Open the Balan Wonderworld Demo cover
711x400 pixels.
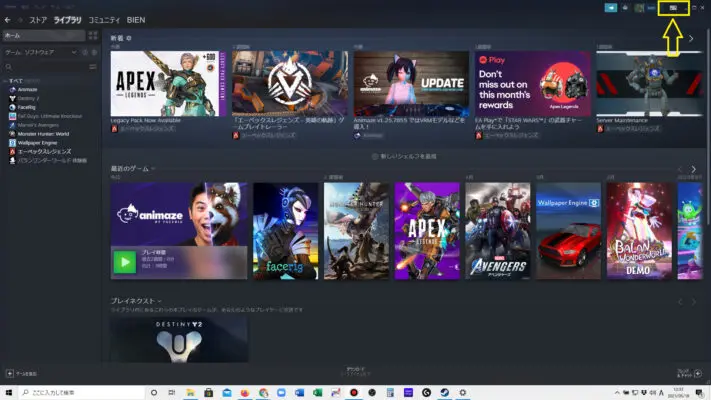[639, 231]
